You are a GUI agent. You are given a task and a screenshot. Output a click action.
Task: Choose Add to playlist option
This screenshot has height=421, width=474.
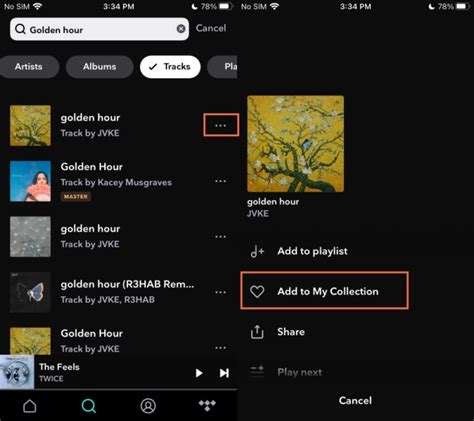(x=312, y=251)
